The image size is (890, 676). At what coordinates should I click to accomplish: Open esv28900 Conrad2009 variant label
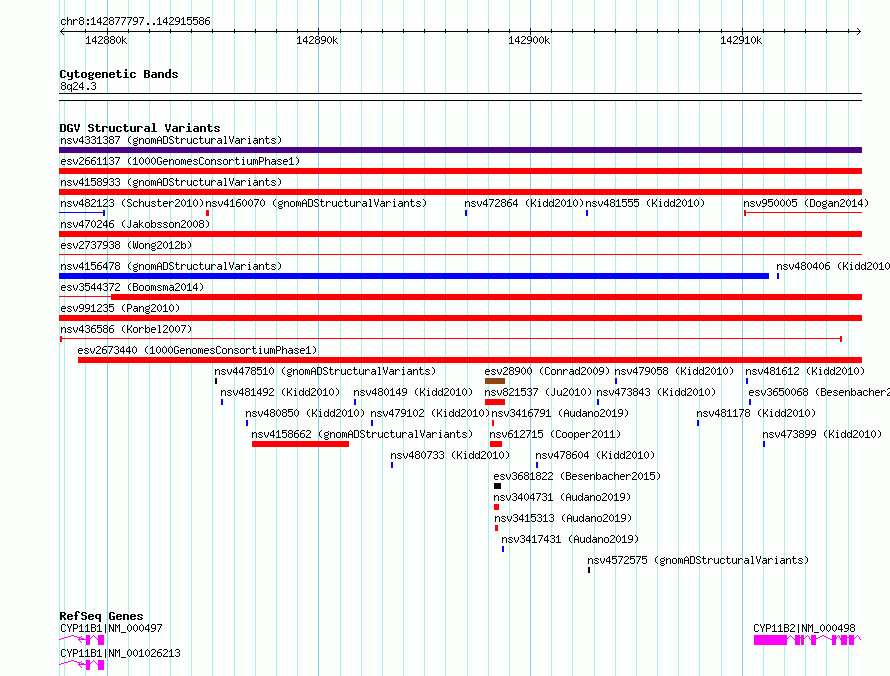click(547, 371)
